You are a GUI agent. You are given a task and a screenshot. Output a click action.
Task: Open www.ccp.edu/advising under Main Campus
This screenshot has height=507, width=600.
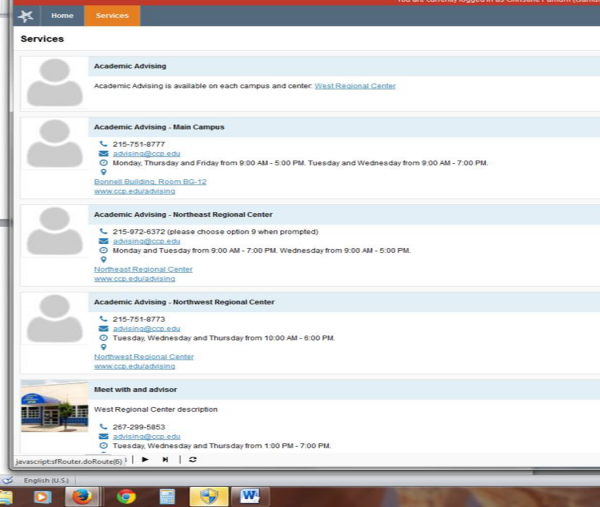[x=135, y=191]
